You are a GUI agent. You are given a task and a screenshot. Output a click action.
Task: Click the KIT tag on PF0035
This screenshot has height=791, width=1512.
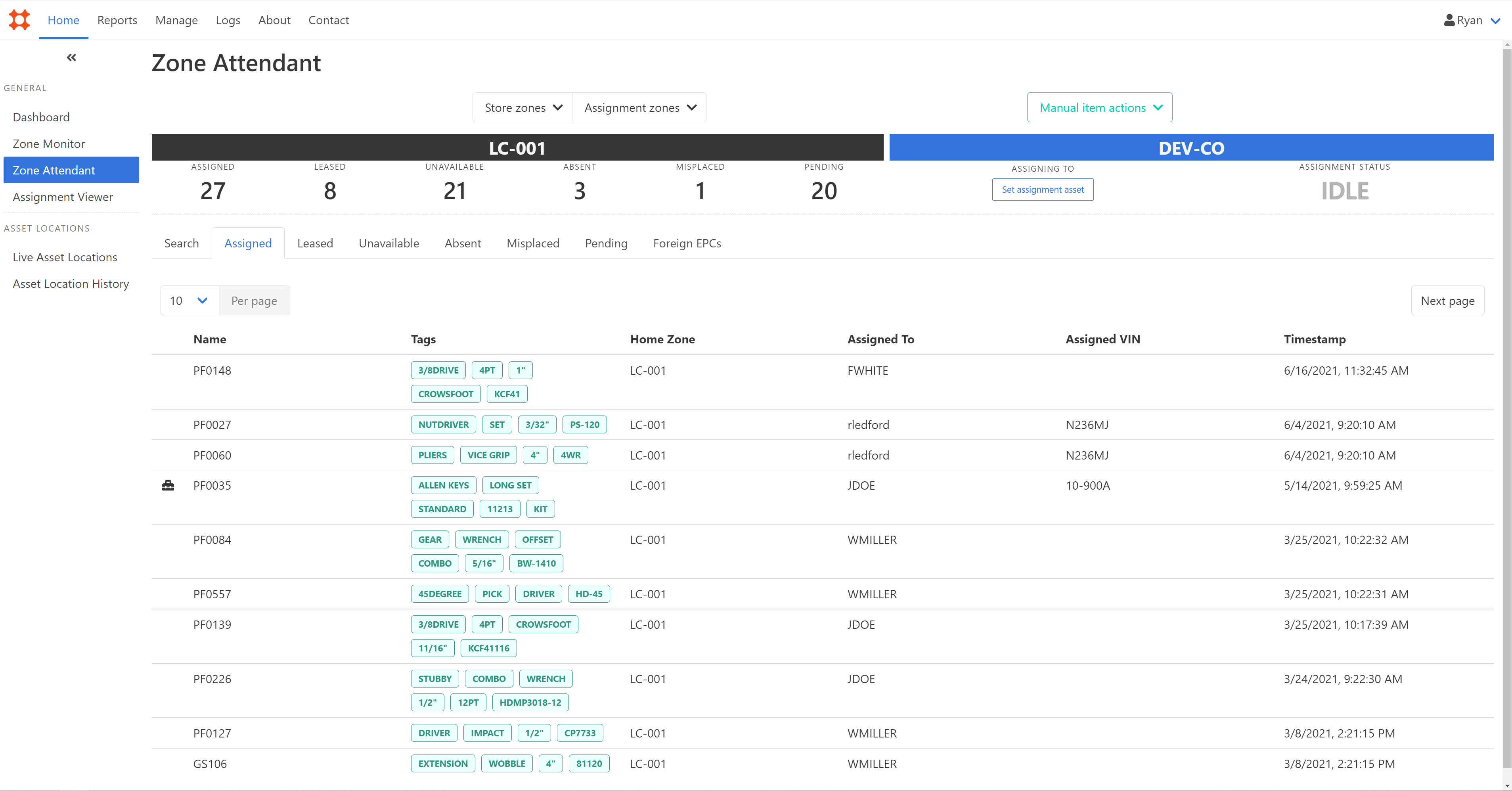coord(540,509)
